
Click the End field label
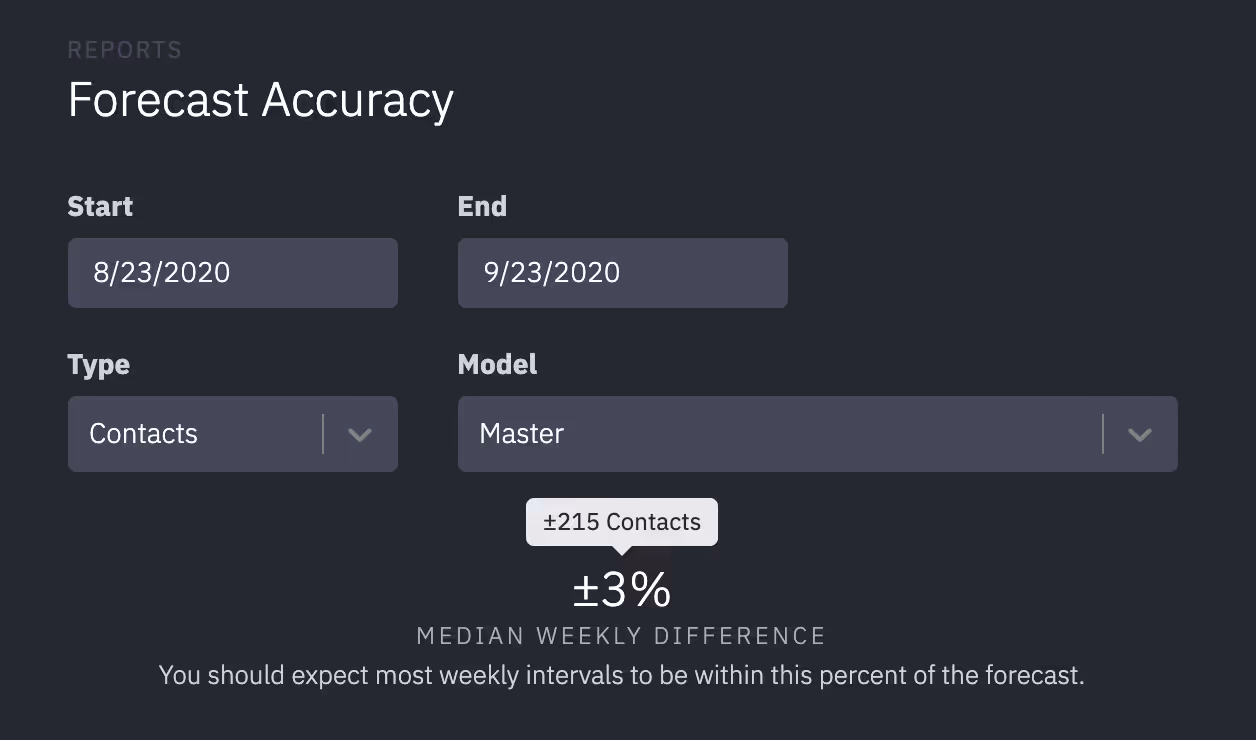(x=482, y=206)
